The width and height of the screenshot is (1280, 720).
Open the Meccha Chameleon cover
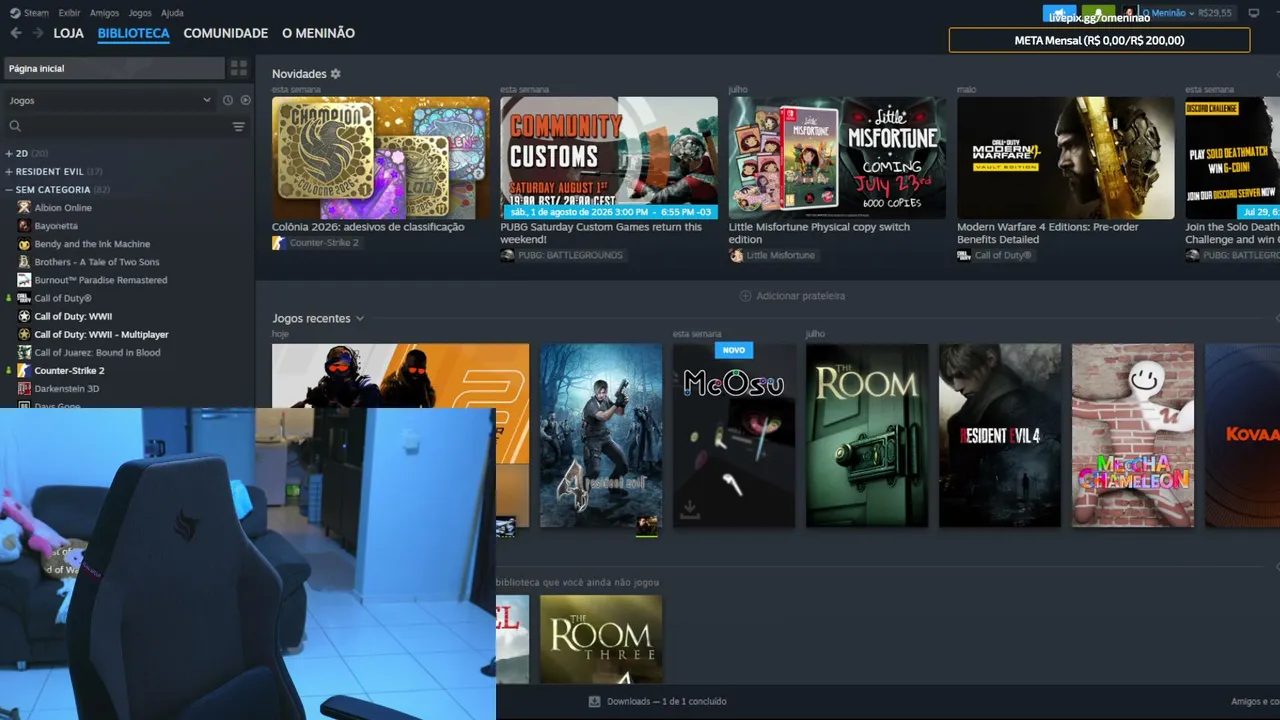point(1133,436)
